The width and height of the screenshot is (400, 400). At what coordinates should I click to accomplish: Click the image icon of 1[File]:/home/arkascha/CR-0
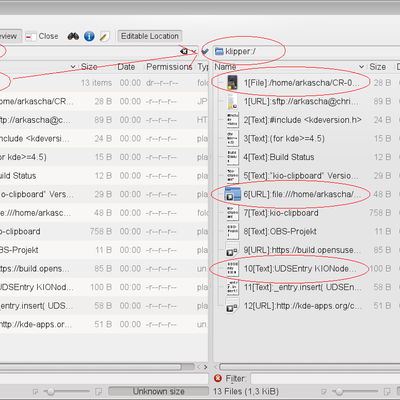point(232,82)
